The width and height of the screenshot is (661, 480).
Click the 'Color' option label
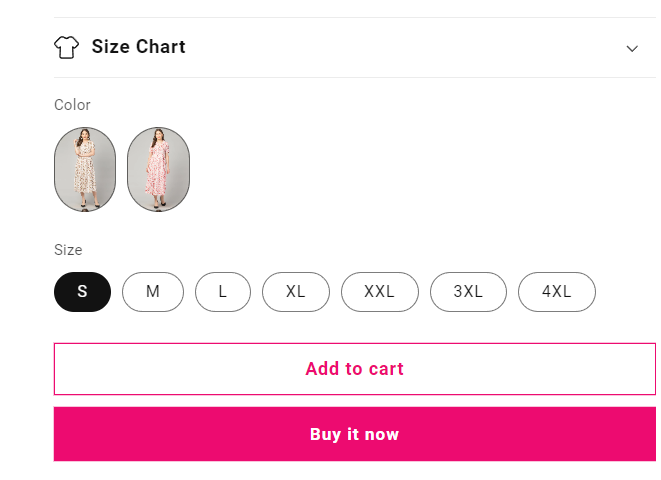click(x=72, y=105)
